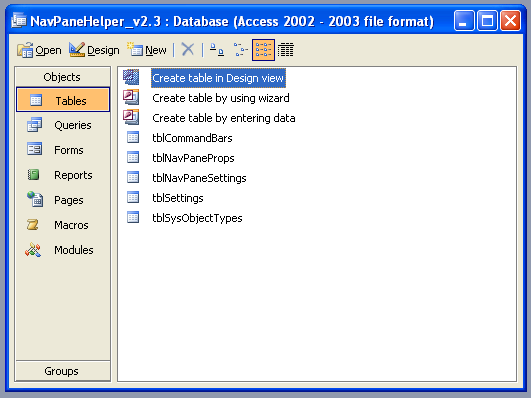Select tblCommandBars table name
Viewport: 531px width, 398px height.
(x=192, y=138)
